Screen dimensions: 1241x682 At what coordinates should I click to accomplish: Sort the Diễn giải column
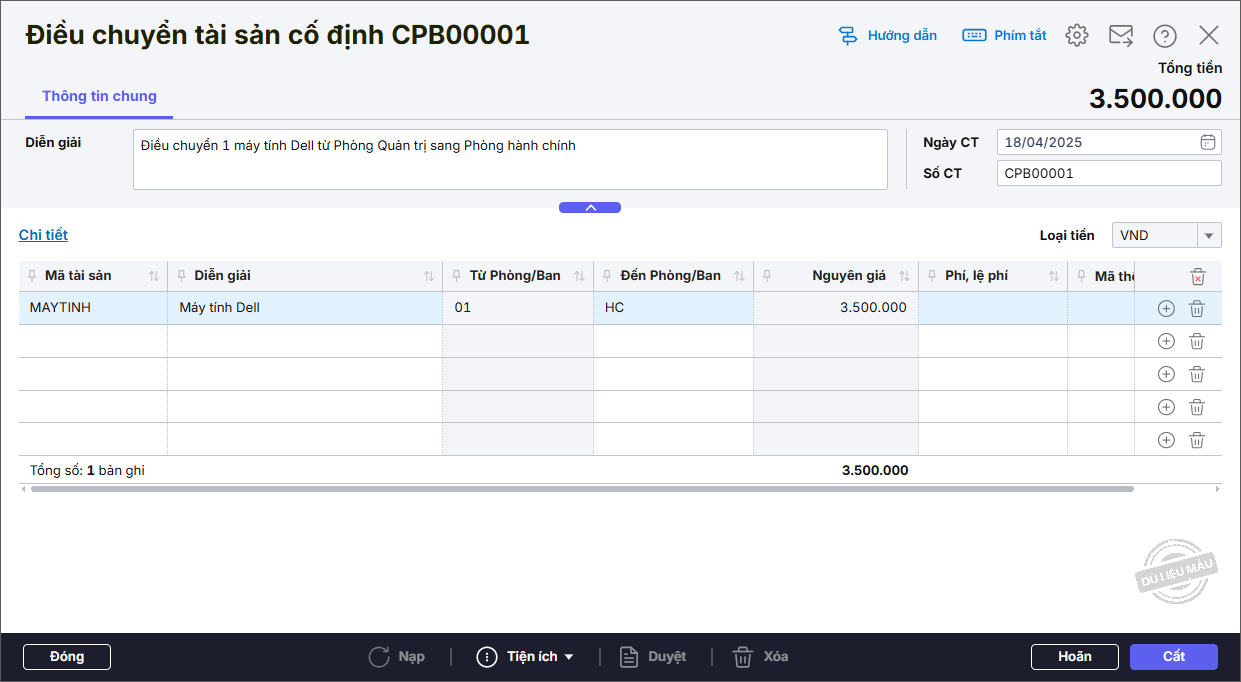tap(428, 276)
